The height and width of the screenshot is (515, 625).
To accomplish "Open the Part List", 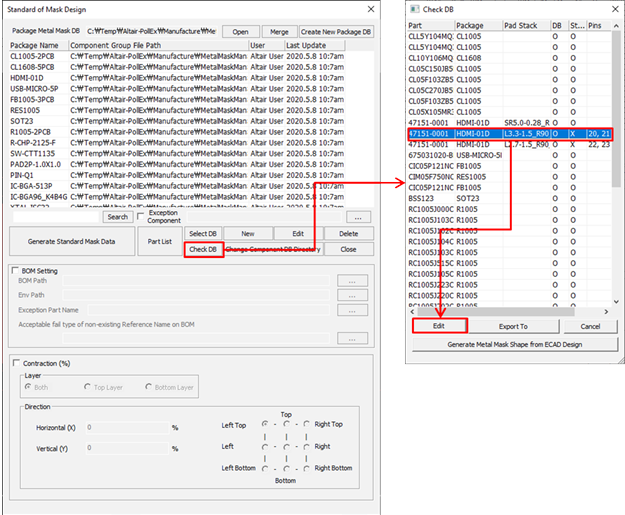I will point(159,241).
